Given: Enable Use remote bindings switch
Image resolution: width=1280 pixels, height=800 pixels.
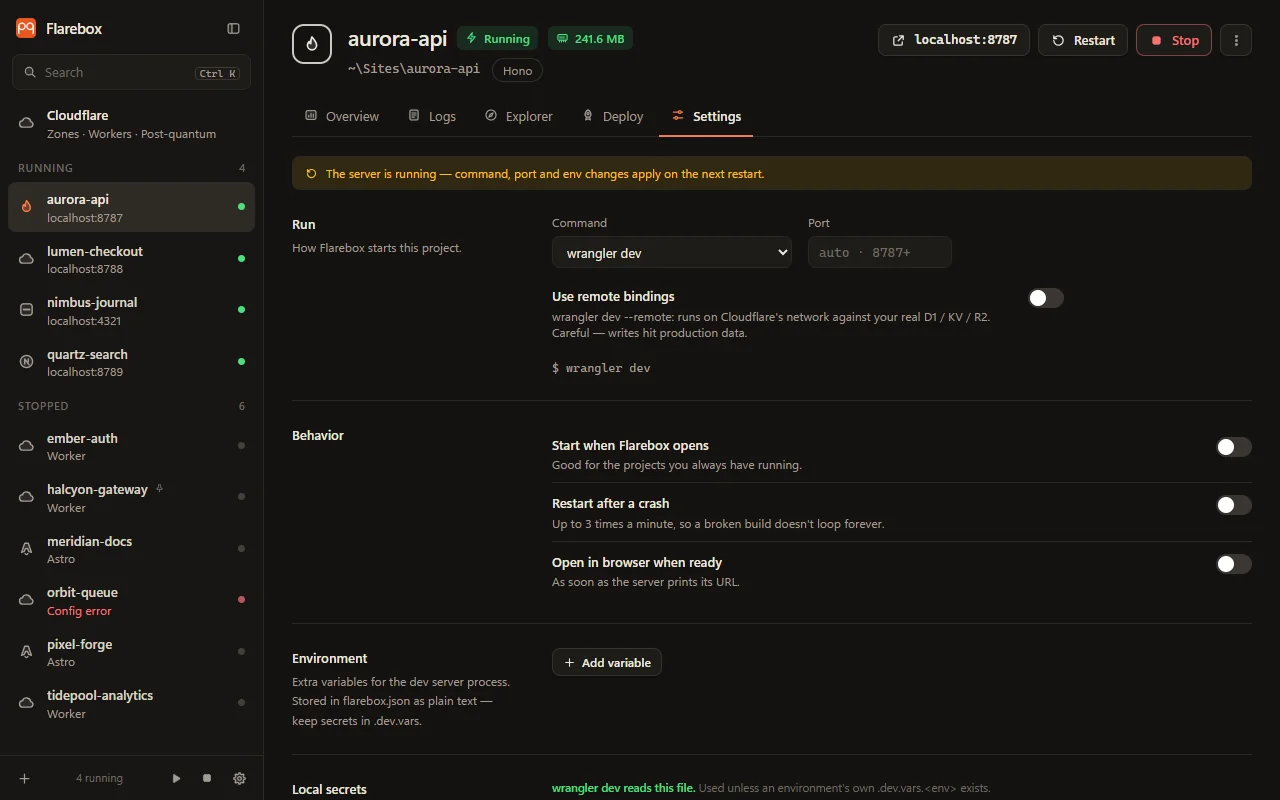Looking at the screenshot, I should (1046, 298).
